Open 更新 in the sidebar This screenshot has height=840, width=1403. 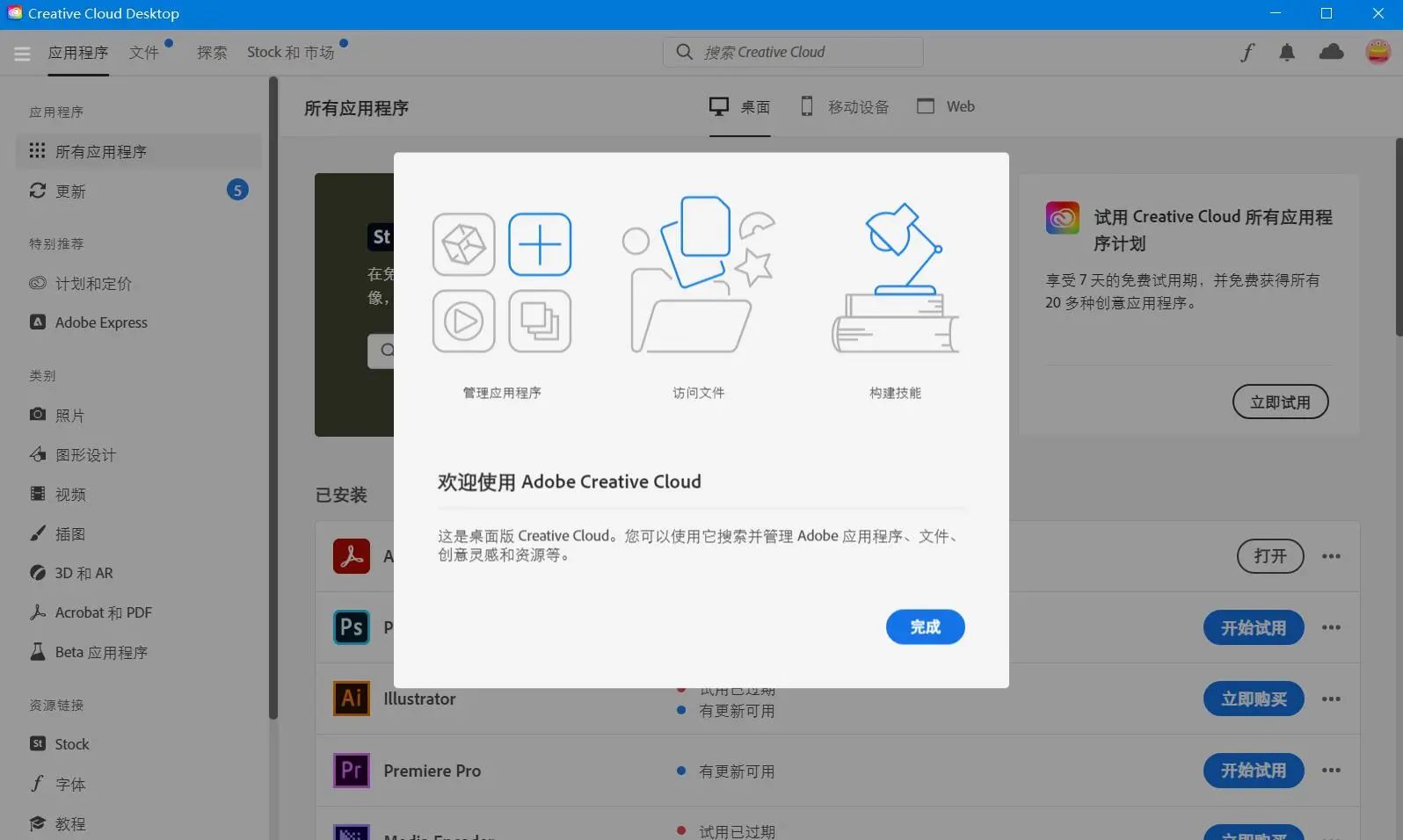coord(139,191)
